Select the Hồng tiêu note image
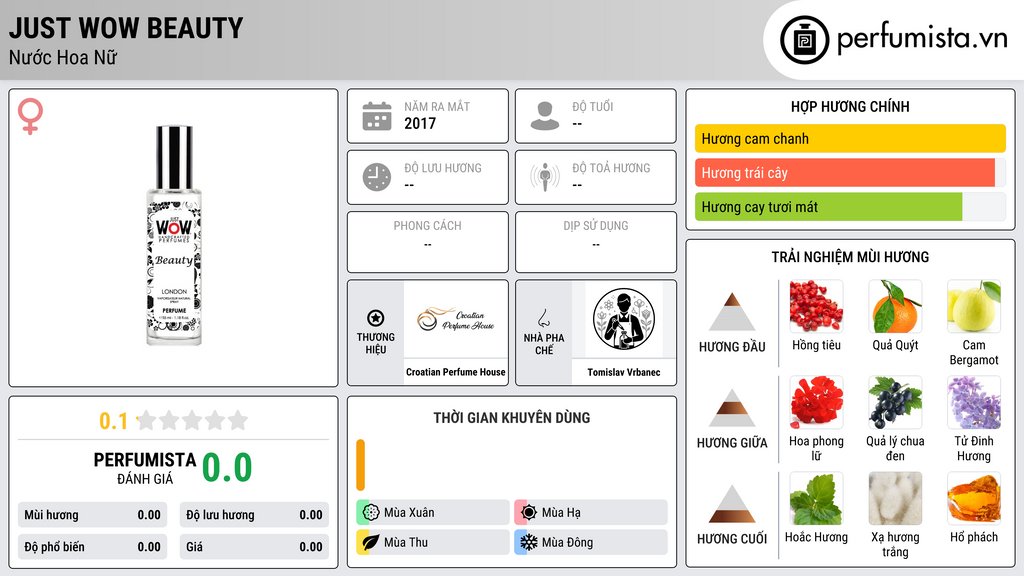 [816, 306]
